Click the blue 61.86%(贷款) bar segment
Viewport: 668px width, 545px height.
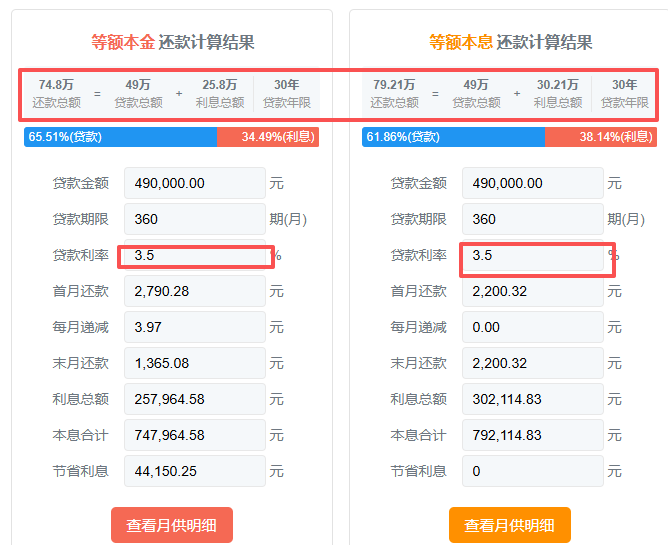[x=453, y=137]
